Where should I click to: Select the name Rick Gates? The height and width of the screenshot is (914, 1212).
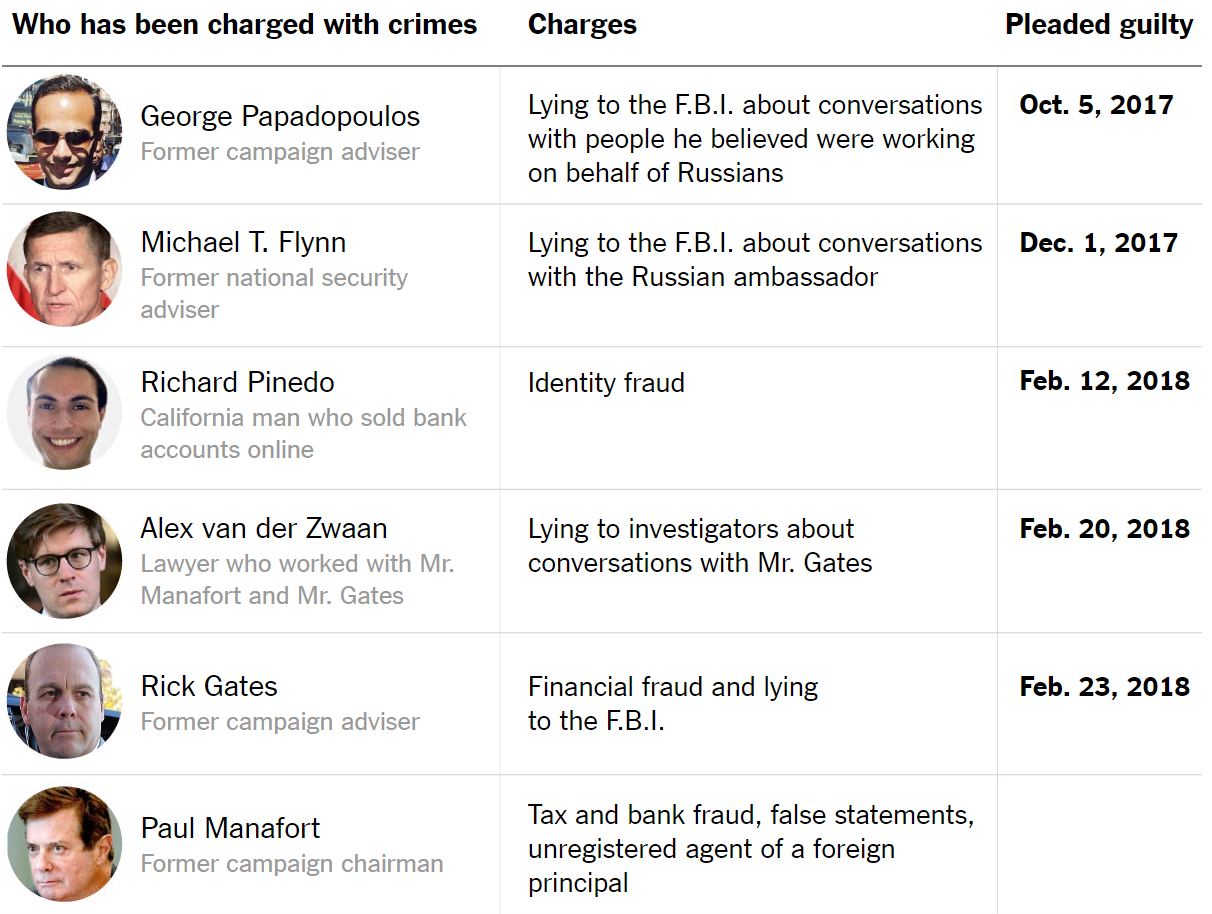(x=209, y=686)
